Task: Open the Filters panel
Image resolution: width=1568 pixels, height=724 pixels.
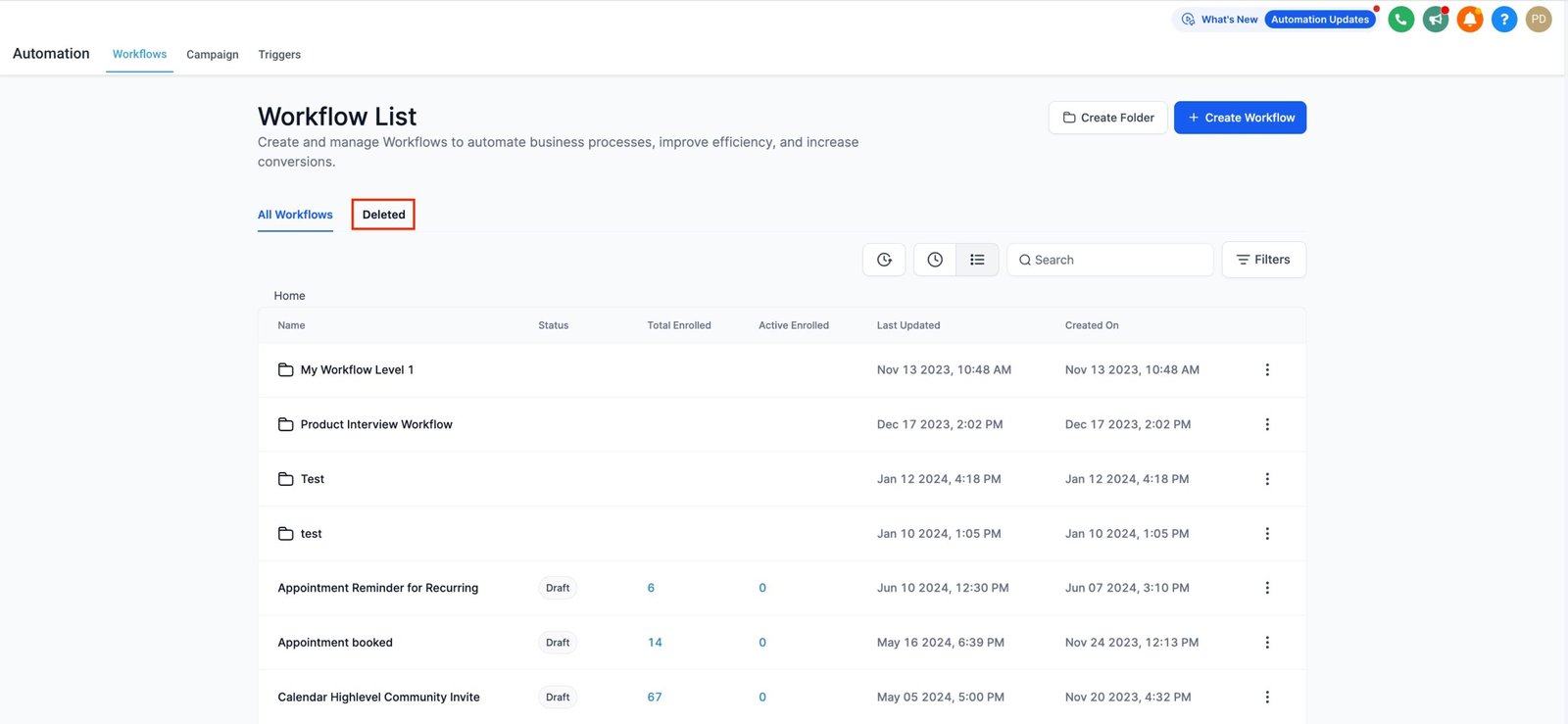Action: [x=1263, y=260]
